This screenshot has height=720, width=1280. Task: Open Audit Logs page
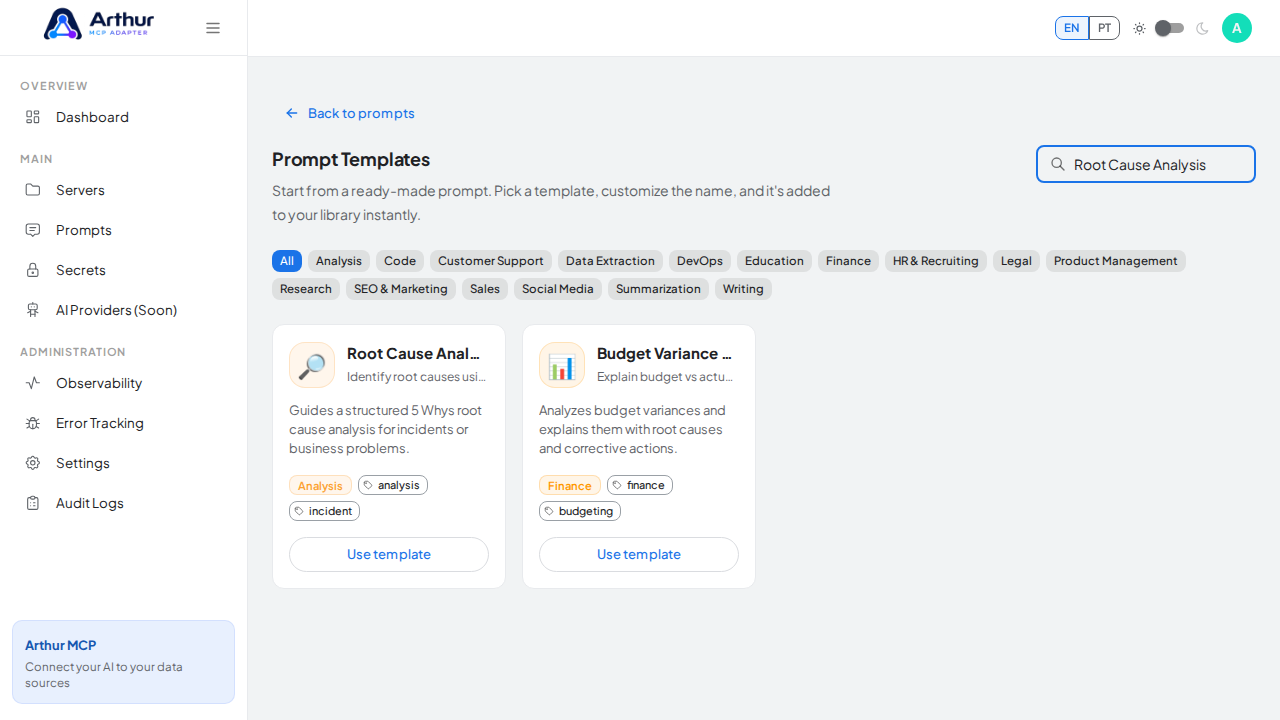tap(124, 503)
